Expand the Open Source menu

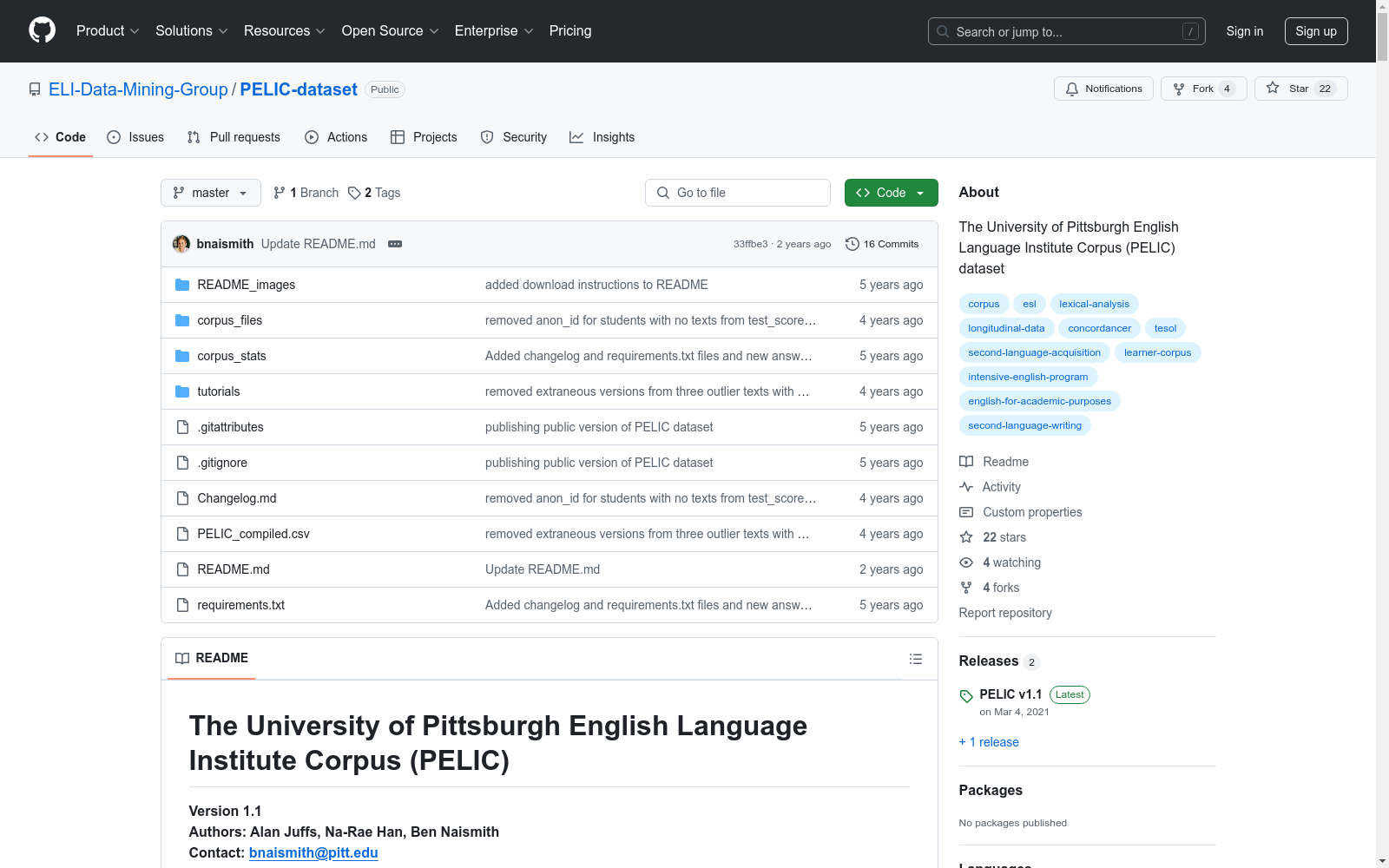(x=391, y=30)
